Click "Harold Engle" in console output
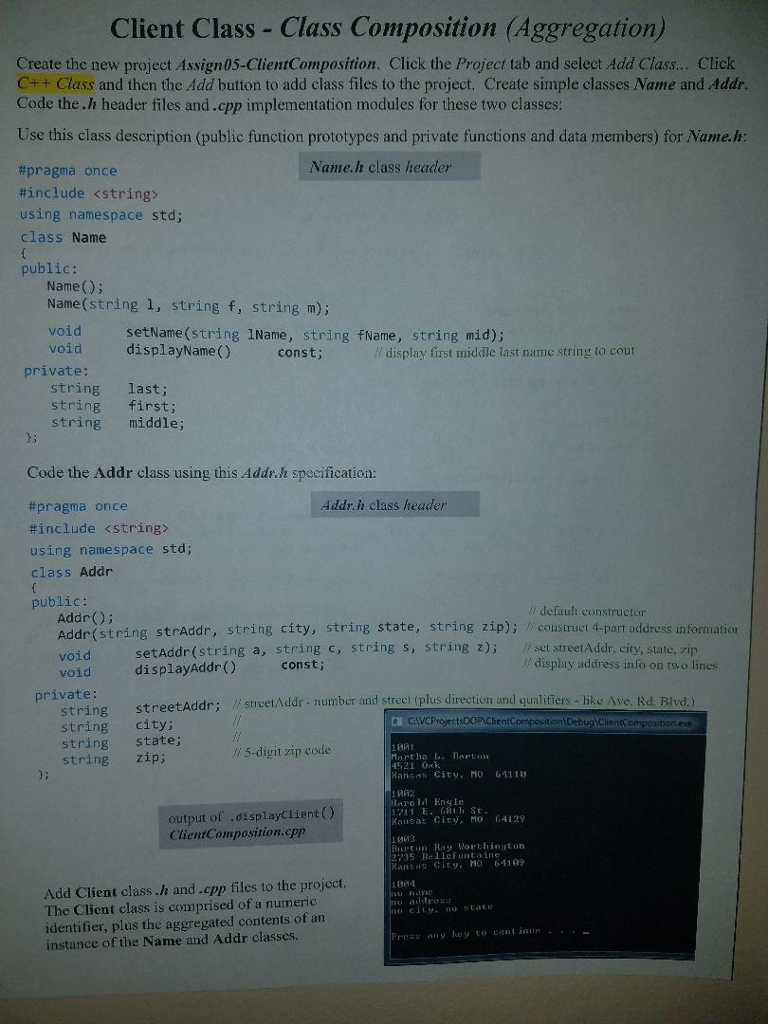 pos(427,801)
